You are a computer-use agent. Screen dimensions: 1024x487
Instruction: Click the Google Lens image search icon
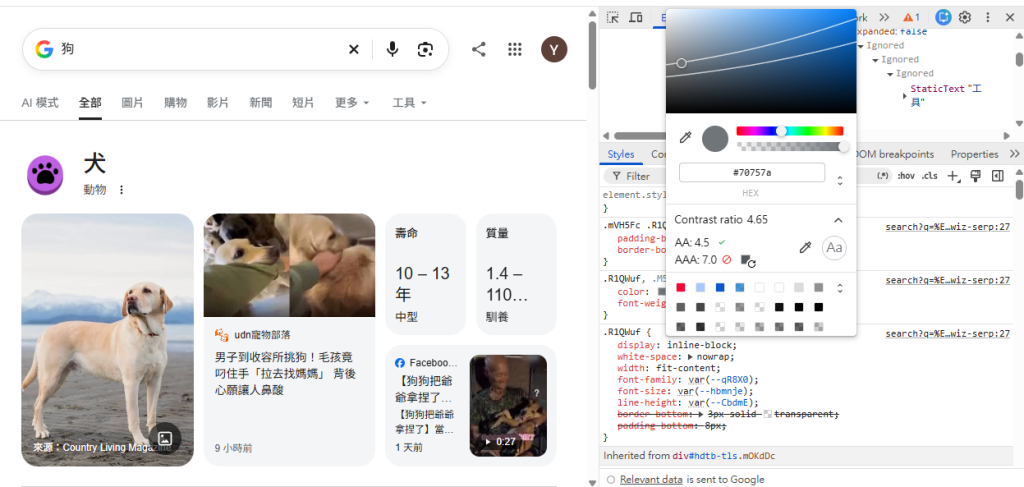coord(426,50)
